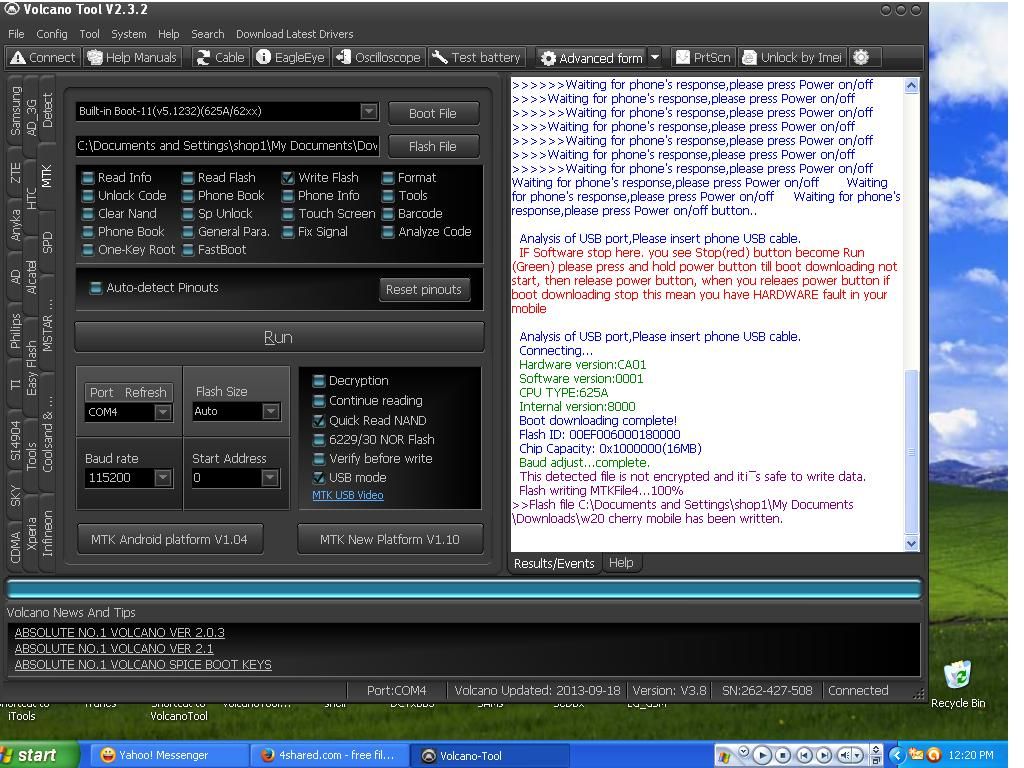
Task: Click the orange round icon in the system tray
Action: [933, 755]
